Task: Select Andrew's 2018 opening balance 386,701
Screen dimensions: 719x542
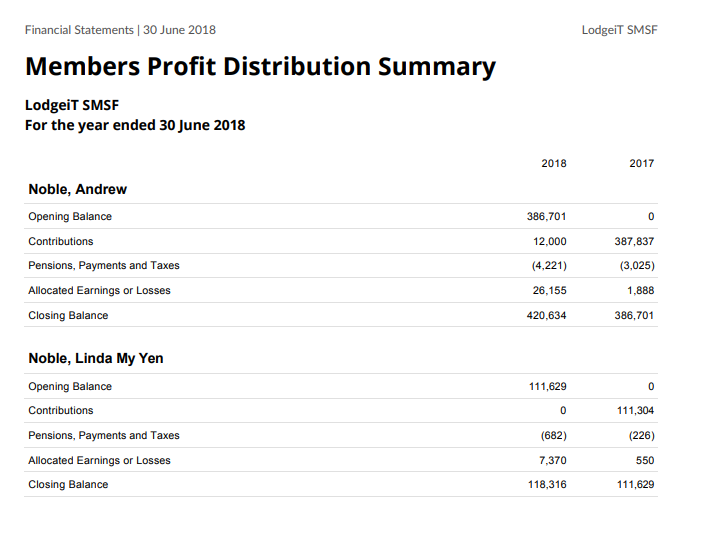Action: pos(546,216)
